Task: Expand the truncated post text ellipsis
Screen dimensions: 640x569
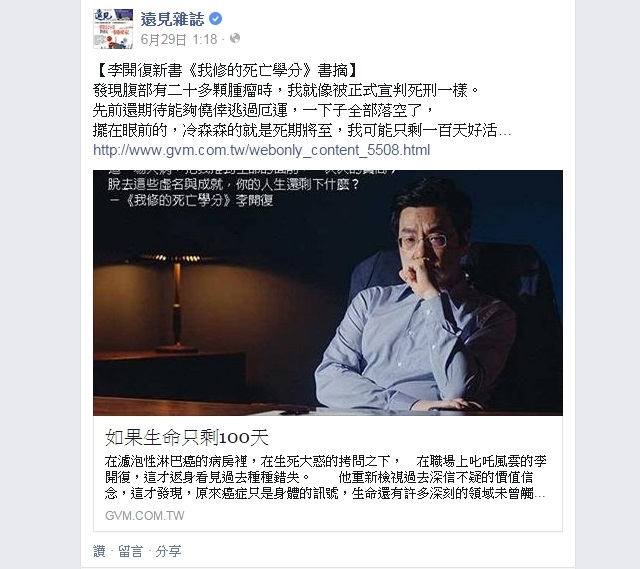Action: [505, 131]
